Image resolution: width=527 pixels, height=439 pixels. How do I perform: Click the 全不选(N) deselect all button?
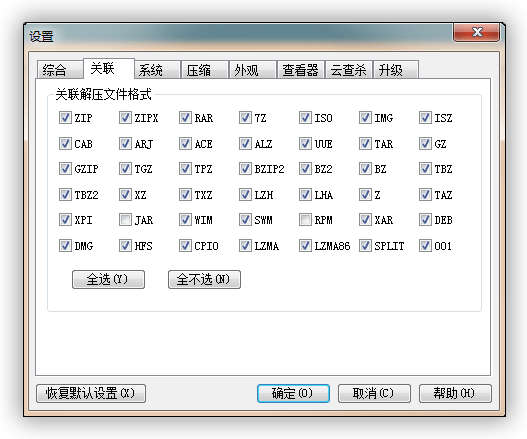click(x=204, y=279)
